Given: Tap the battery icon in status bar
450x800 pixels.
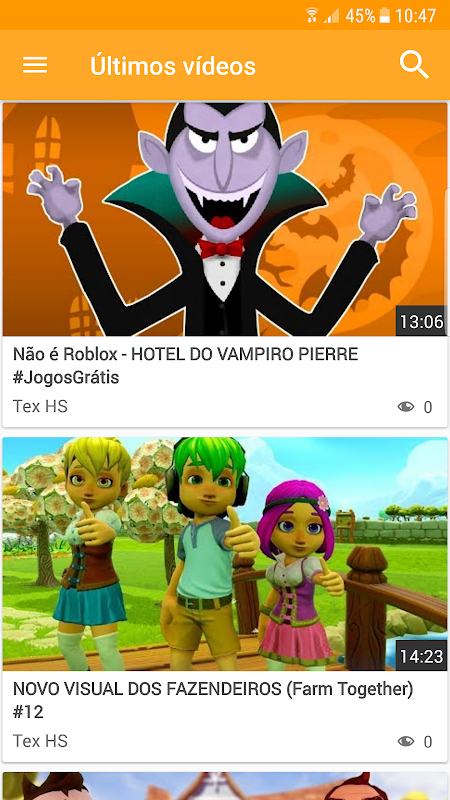Looking at the screenshot, I should tap(385, 15).
